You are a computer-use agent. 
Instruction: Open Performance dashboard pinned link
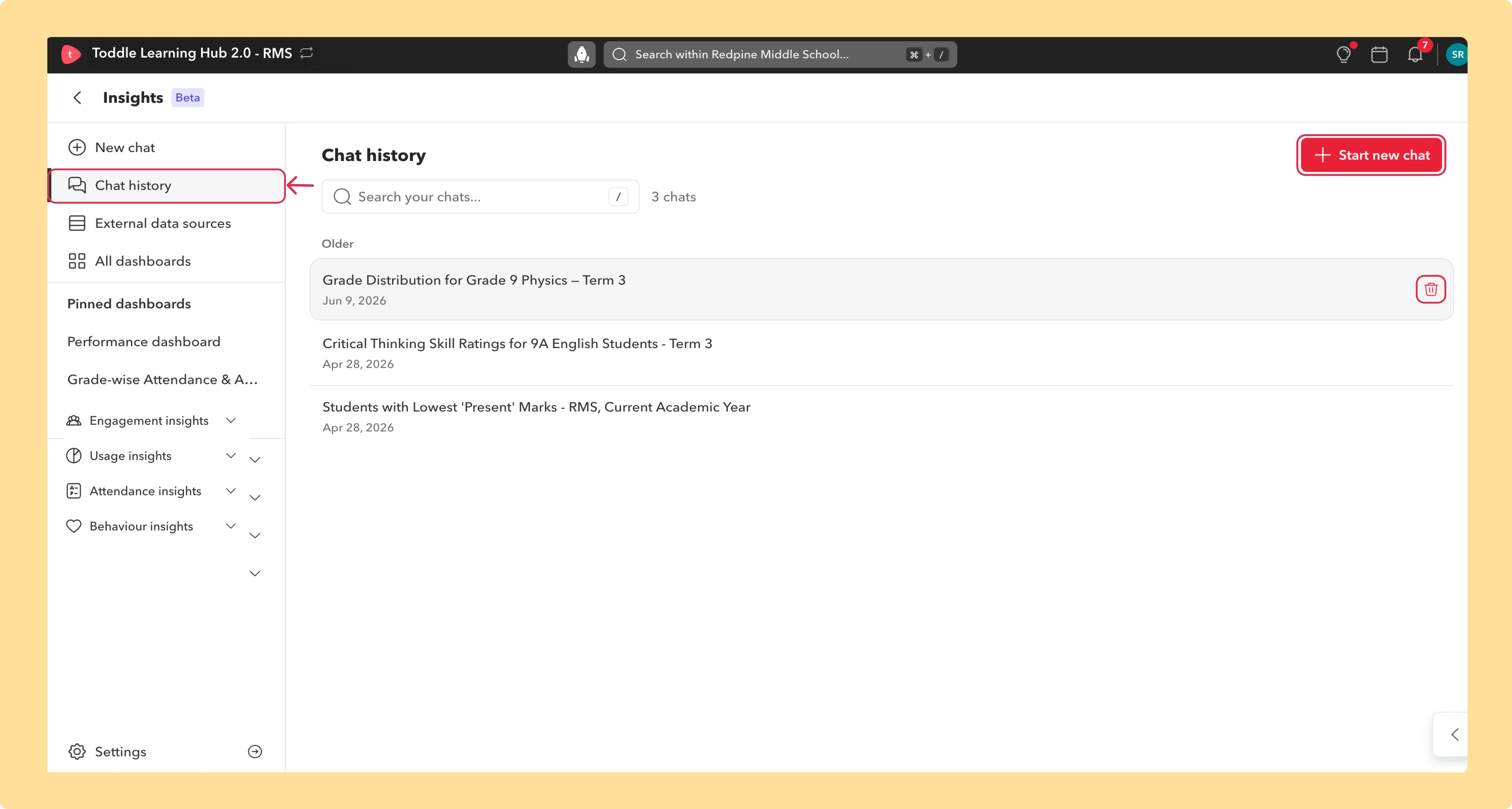tap(144, 342)
